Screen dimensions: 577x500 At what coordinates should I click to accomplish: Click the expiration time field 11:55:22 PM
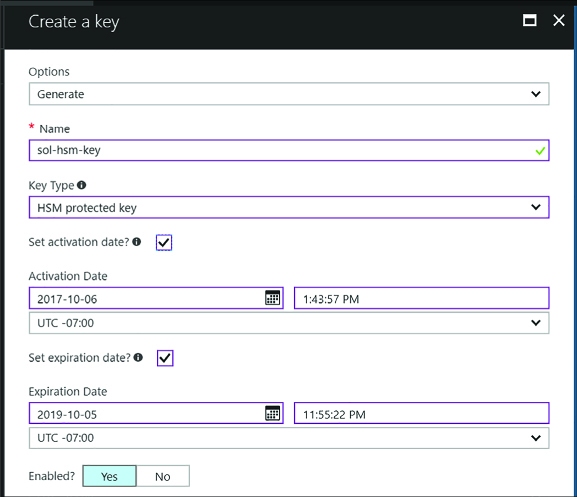422,413
